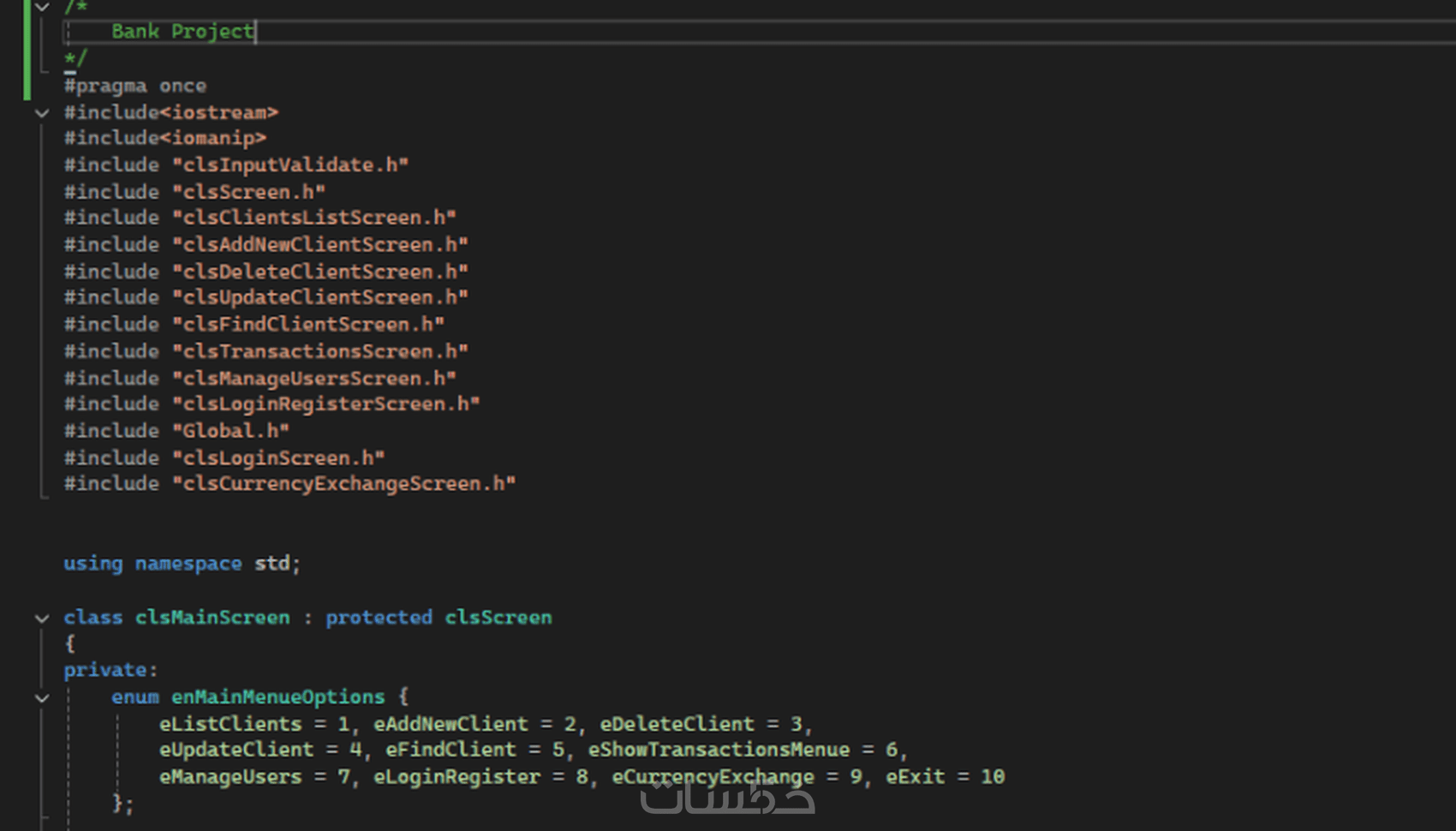Image resolution: width=1456 pixels, height=831 pixels.
Task: Click the "clsAddNewClientScreen.h" include string
Action: [x=319, y=245]
